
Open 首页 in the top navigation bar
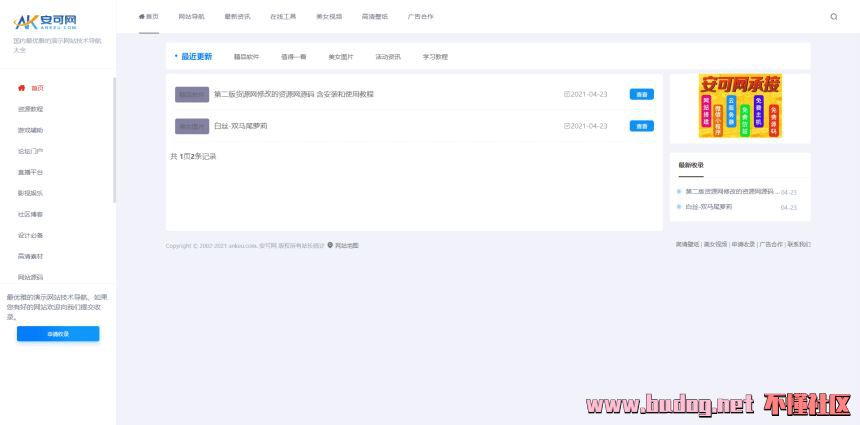pos(149,16)
